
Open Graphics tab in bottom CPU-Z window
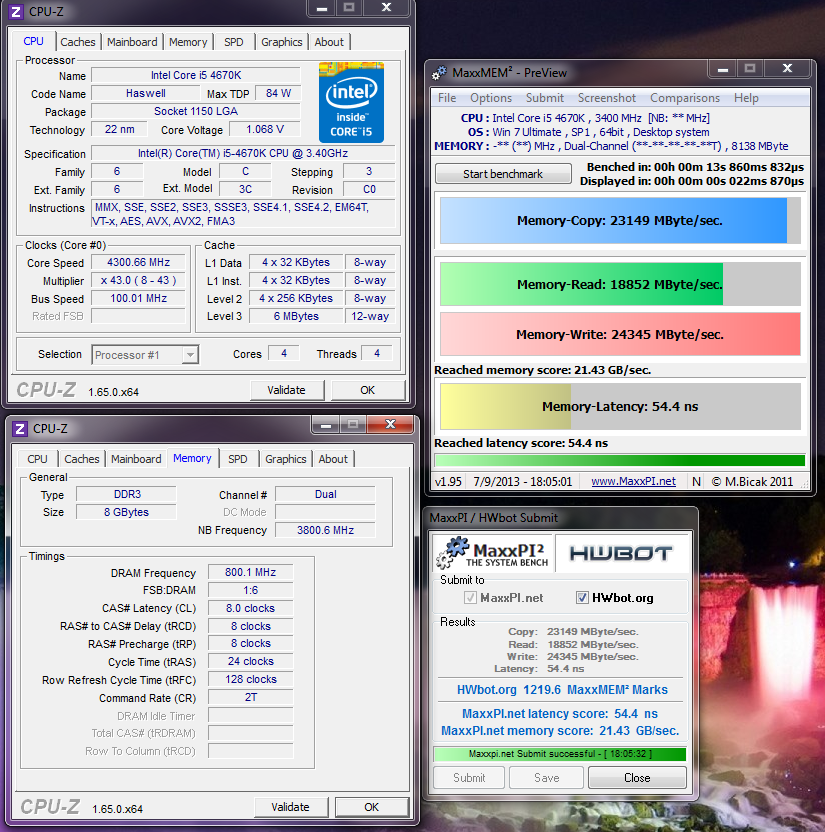tap(285, 459)
